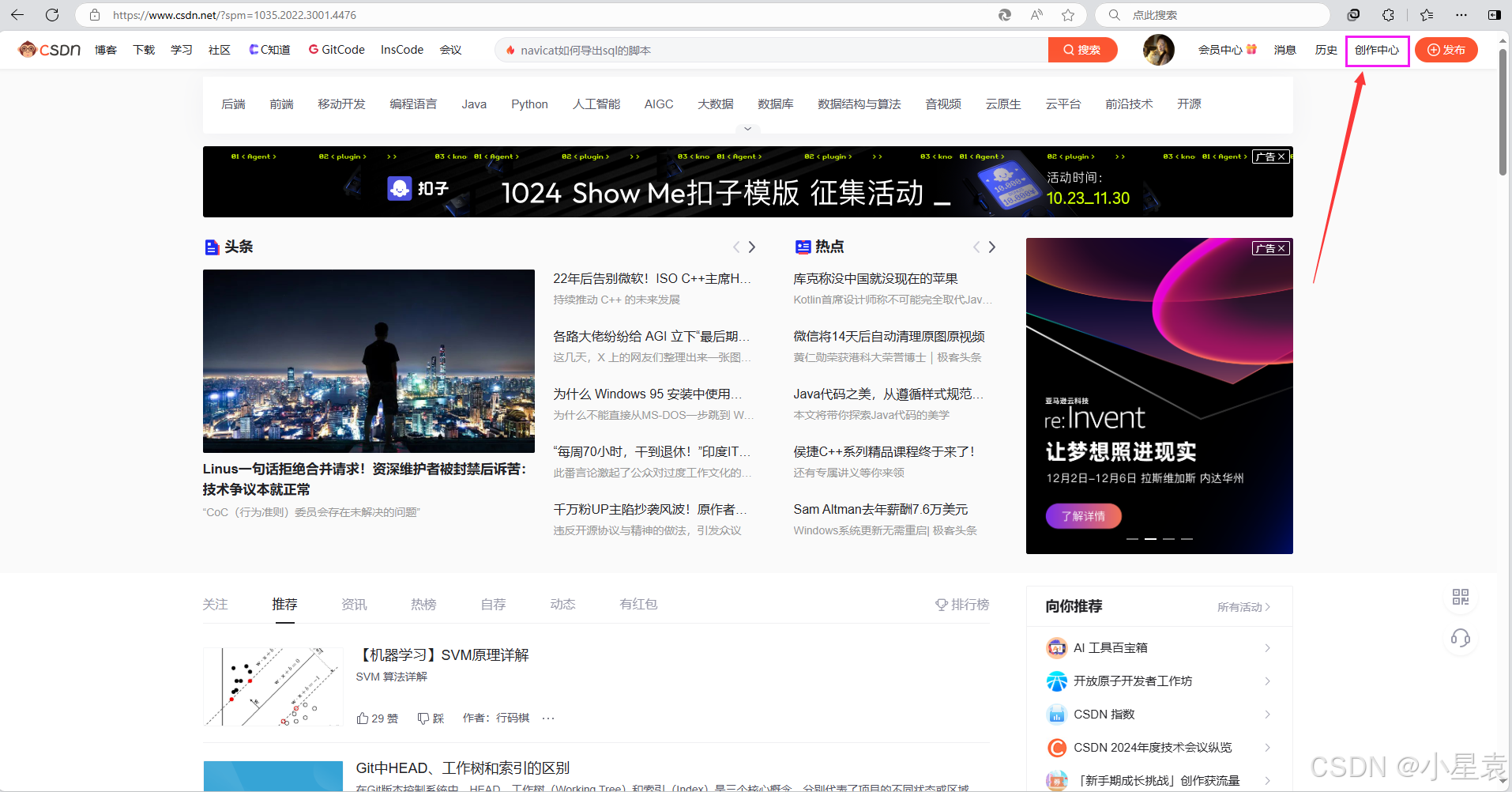Click the browser 点此搜索 box
Viewport: 1512px width, 792px height.
pos(1213,15)
